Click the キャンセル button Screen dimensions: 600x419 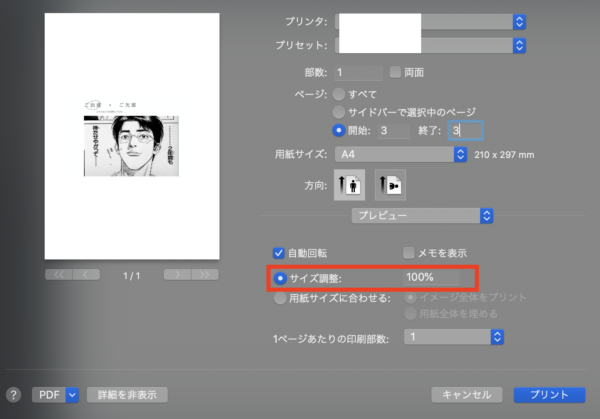point(467,395)
